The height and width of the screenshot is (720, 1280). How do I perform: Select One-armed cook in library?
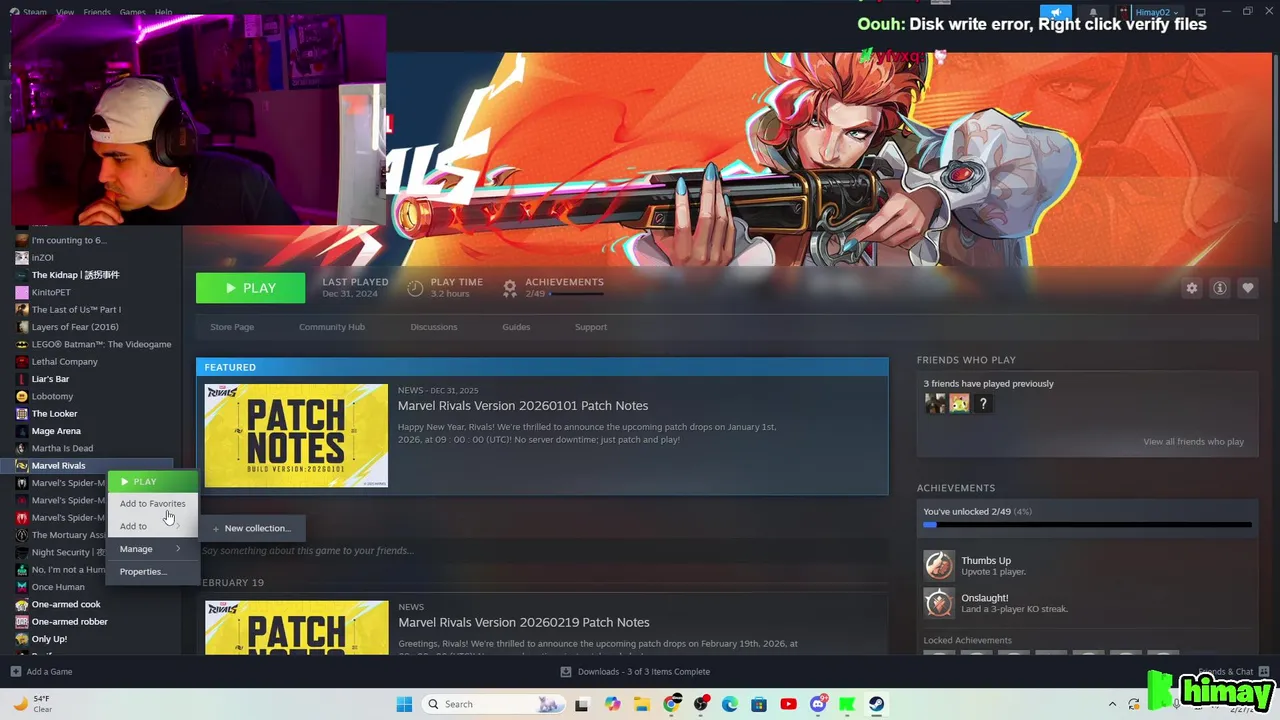point(66,604)
